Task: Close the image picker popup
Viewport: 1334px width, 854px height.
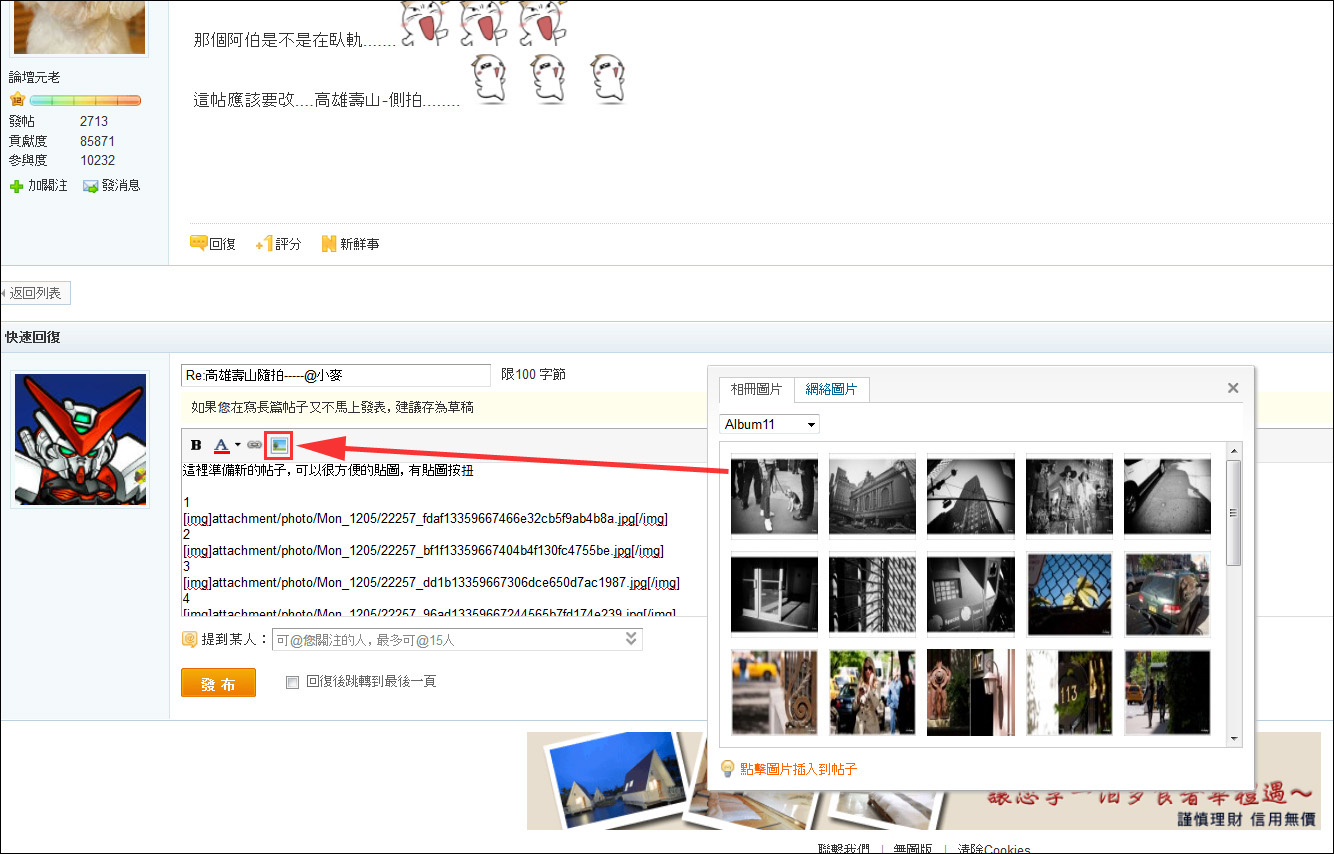Action: pyautogui.click(x=1233, y=388)
